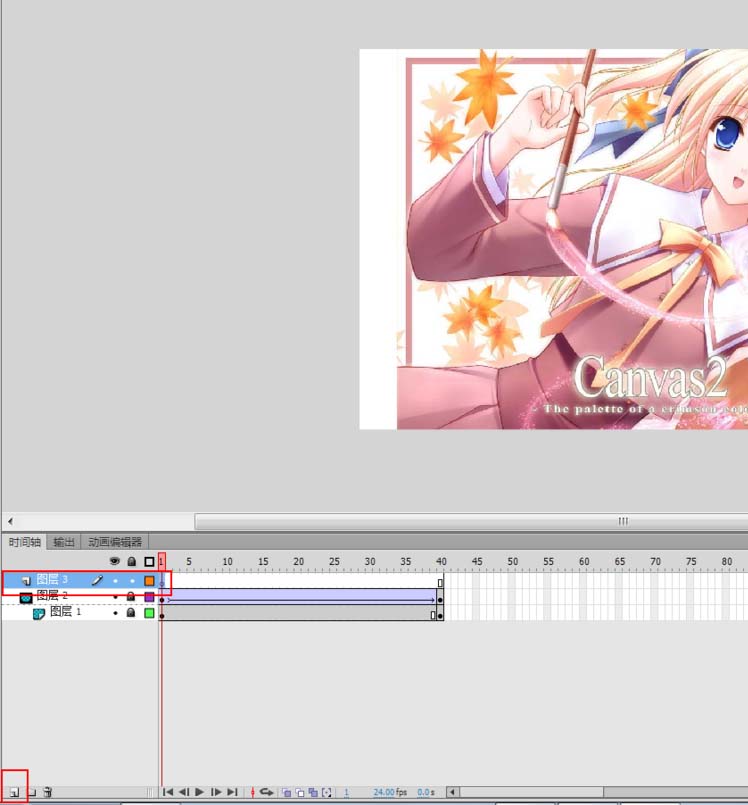This screenshot has height=805, width=748.
Task: Click the outline square in layer header
Action: [149, 562]
